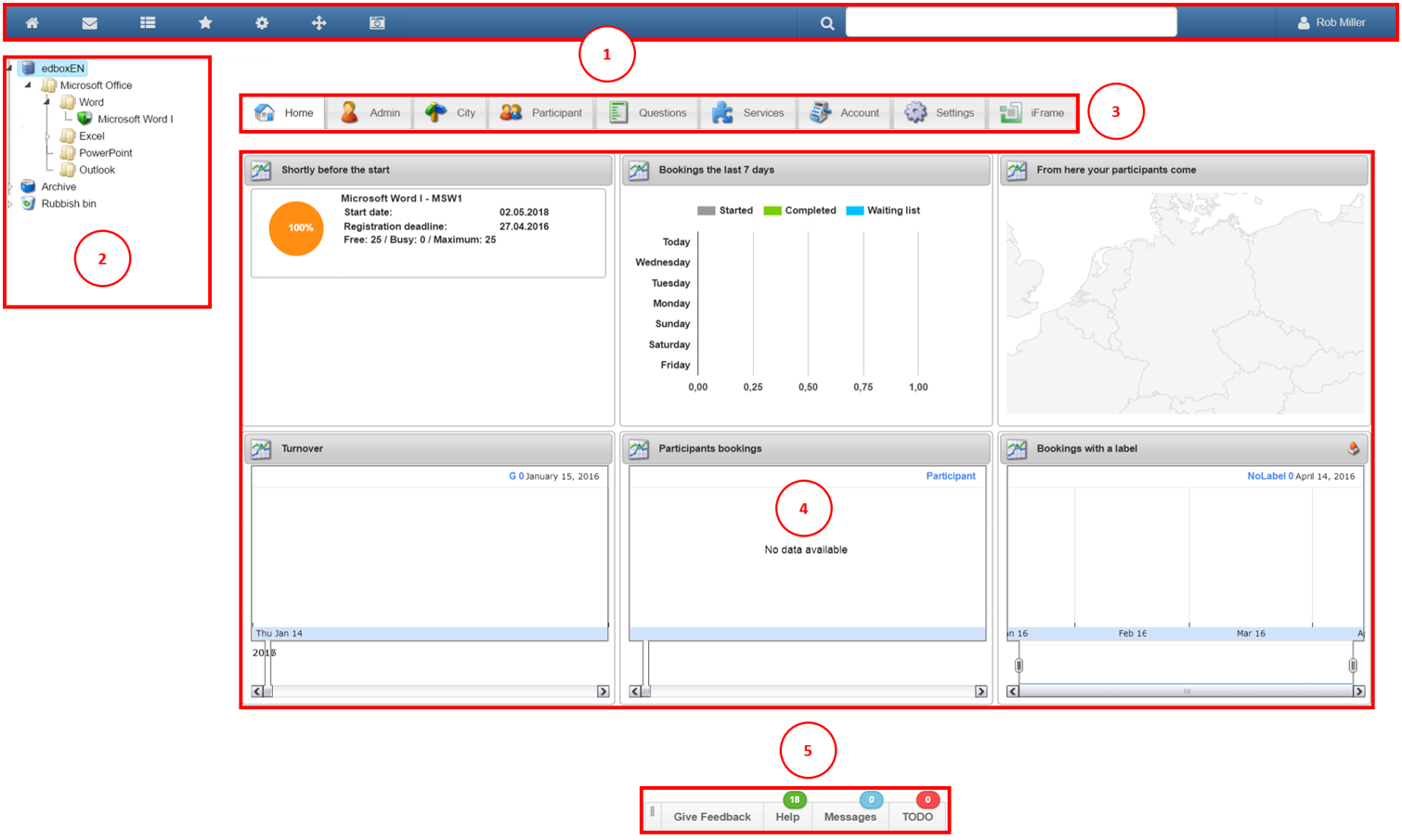Select the Excel folder
Screen dimensions: 1402x840
point(91,136)
